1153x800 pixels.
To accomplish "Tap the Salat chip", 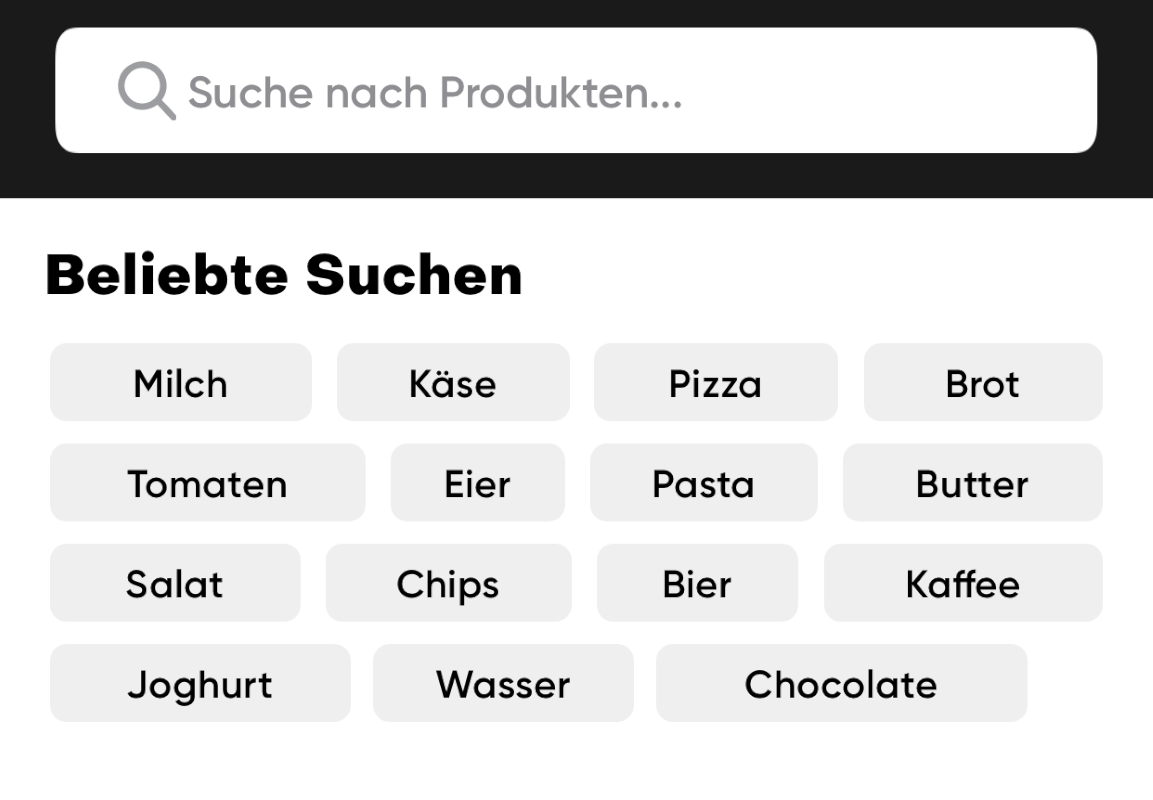I will click(x=175, y=583).
